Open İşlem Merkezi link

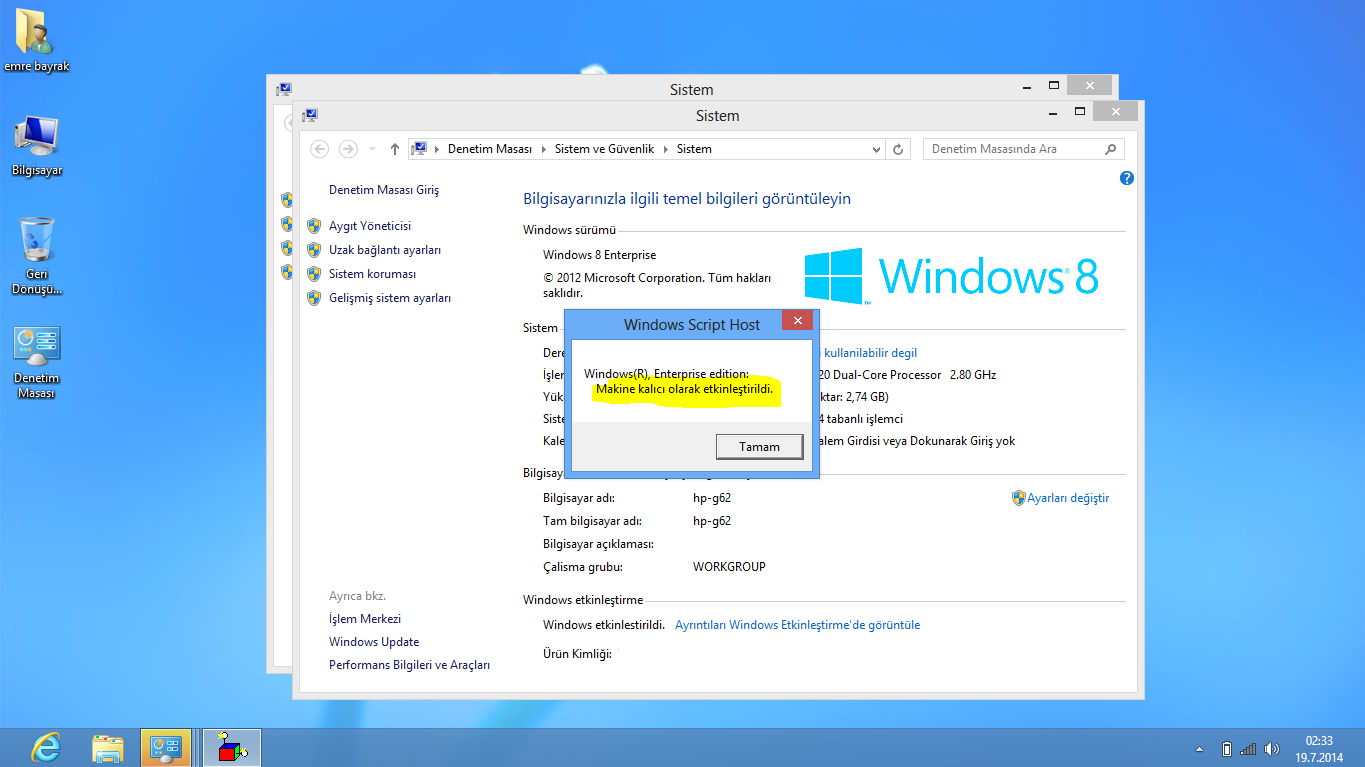coord(365,619)
